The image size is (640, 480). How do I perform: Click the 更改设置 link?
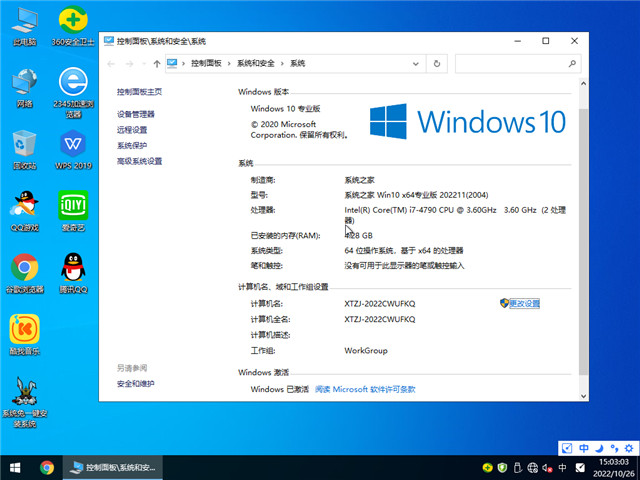click(524, 303)
